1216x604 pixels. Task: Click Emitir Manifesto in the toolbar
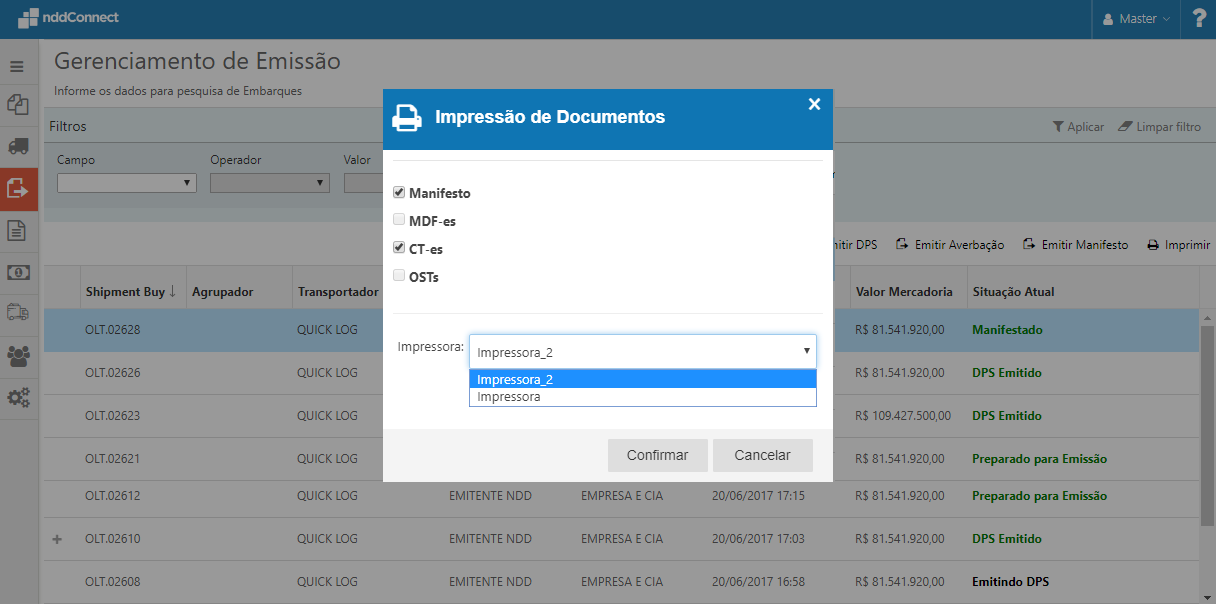pos(1084,243)
